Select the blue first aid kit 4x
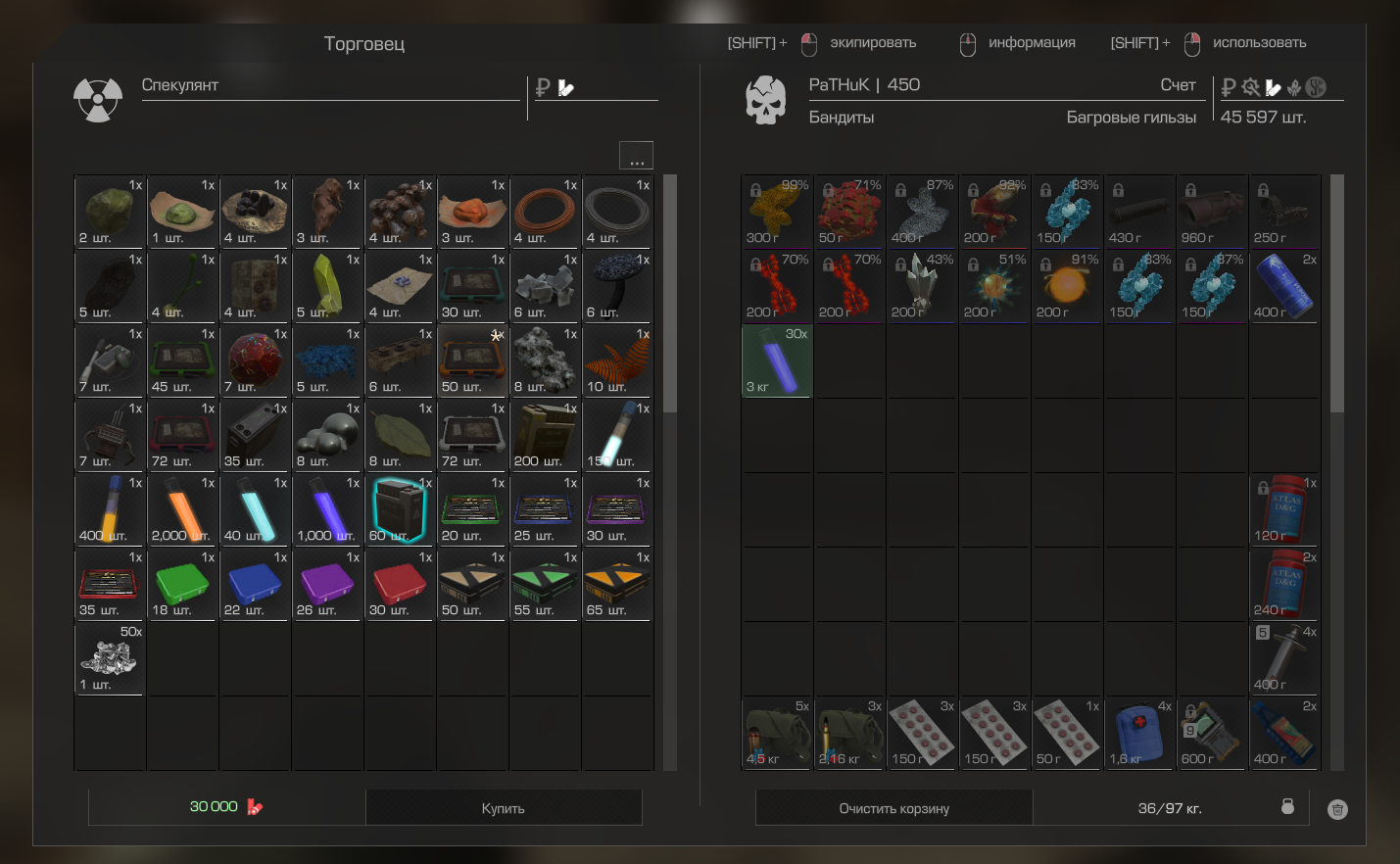 [x=1139, y=733]
